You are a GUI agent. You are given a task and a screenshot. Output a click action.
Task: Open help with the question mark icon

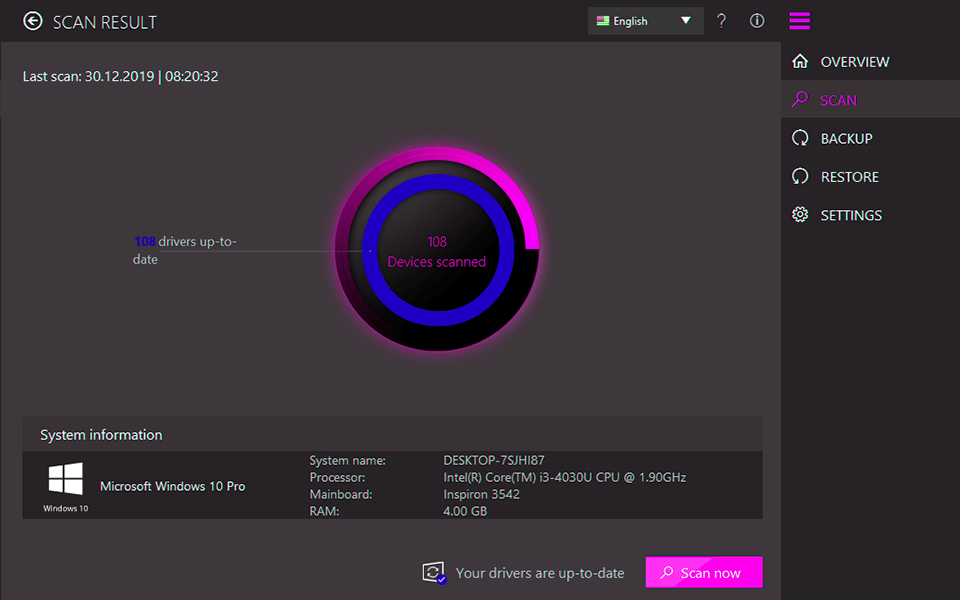click(x=721, y=20)
